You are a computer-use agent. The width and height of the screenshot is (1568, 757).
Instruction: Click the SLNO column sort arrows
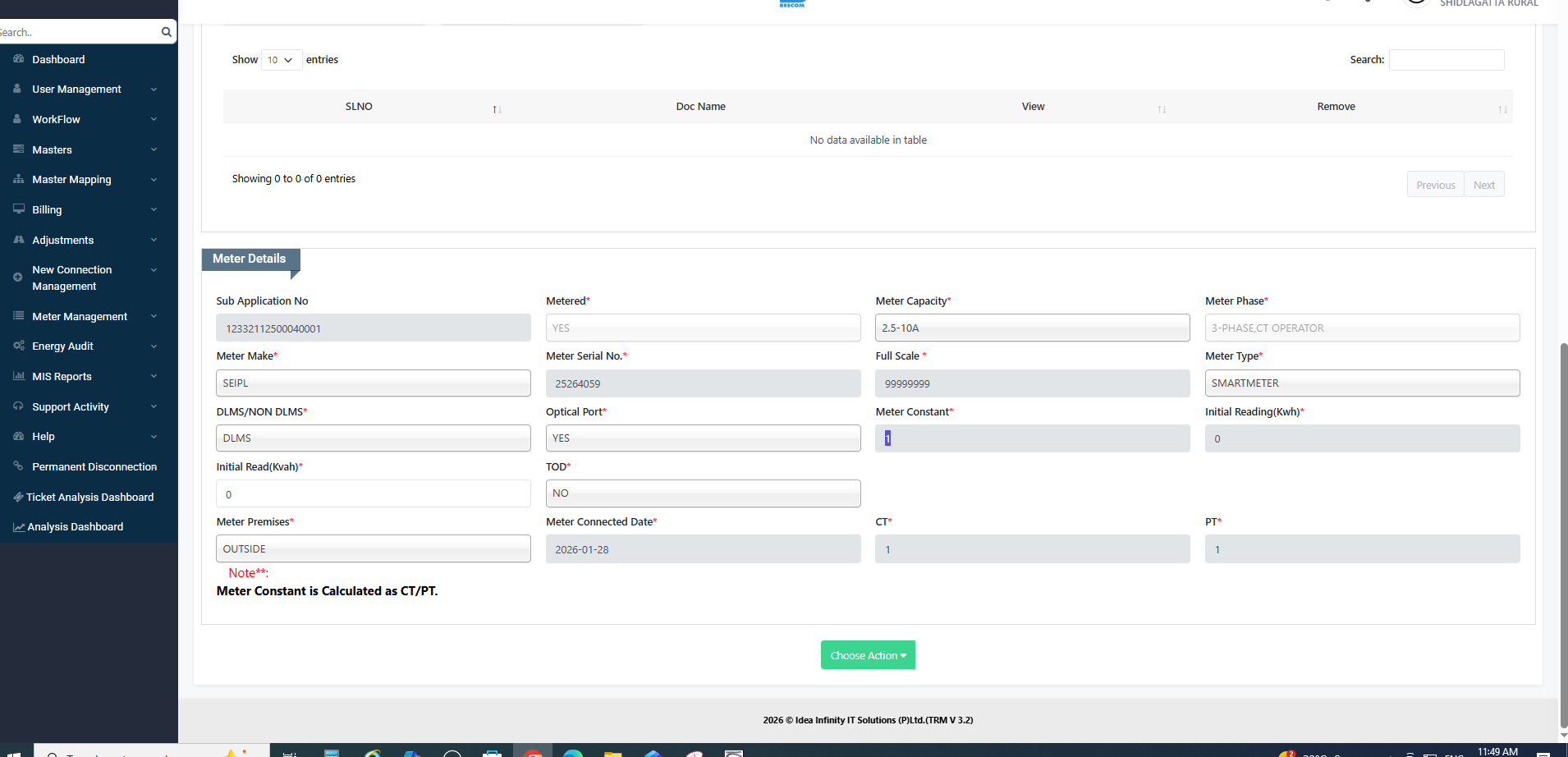tap(497, 109)
